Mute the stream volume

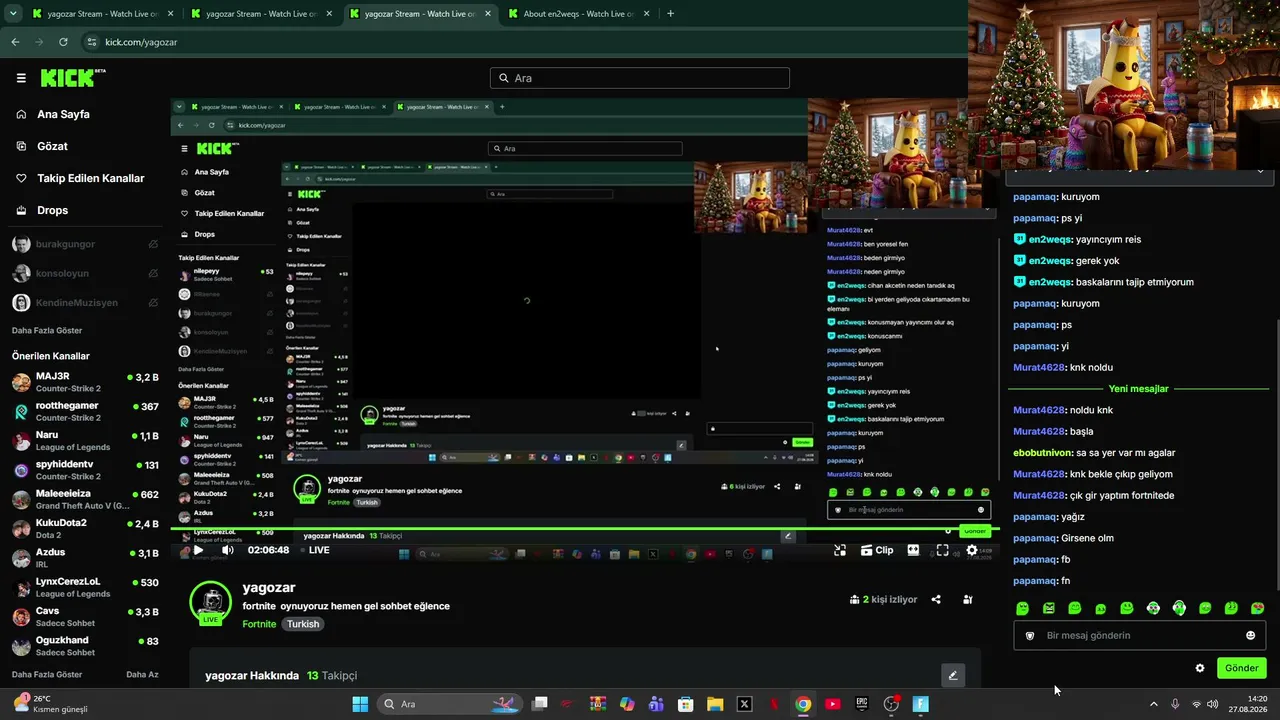click(x=227, y=550)
